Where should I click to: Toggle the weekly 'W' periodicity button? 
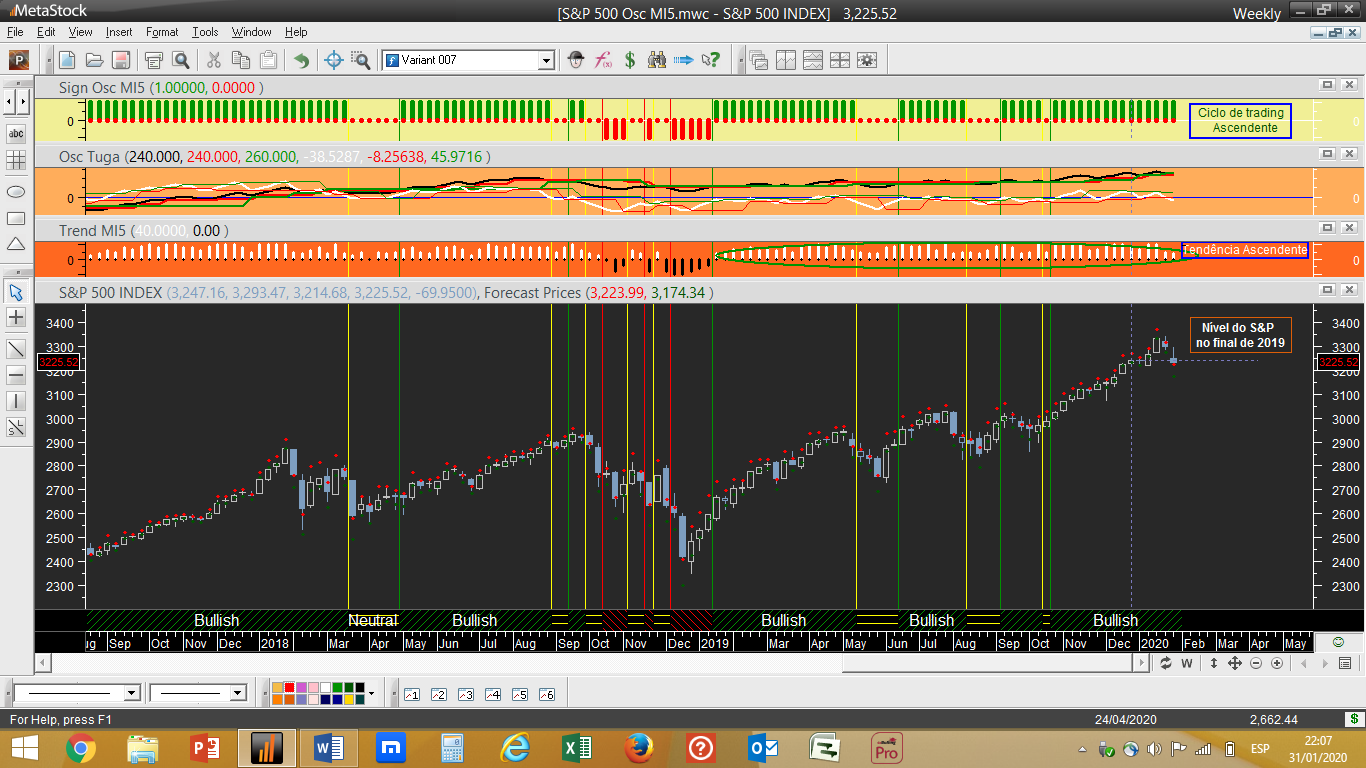[1187, 663]
